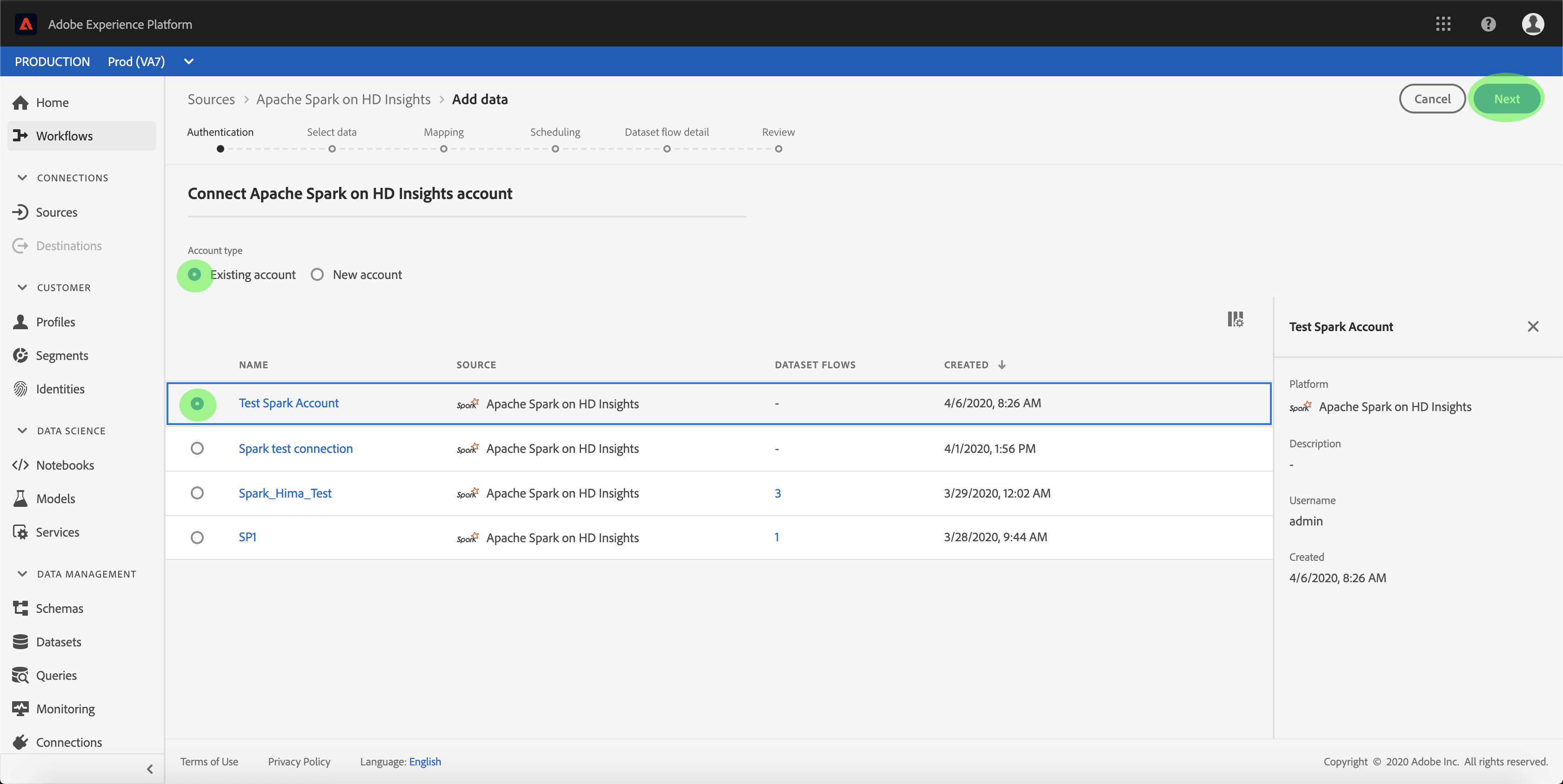Open Queries in the sidebar

(x=56, y=675)
